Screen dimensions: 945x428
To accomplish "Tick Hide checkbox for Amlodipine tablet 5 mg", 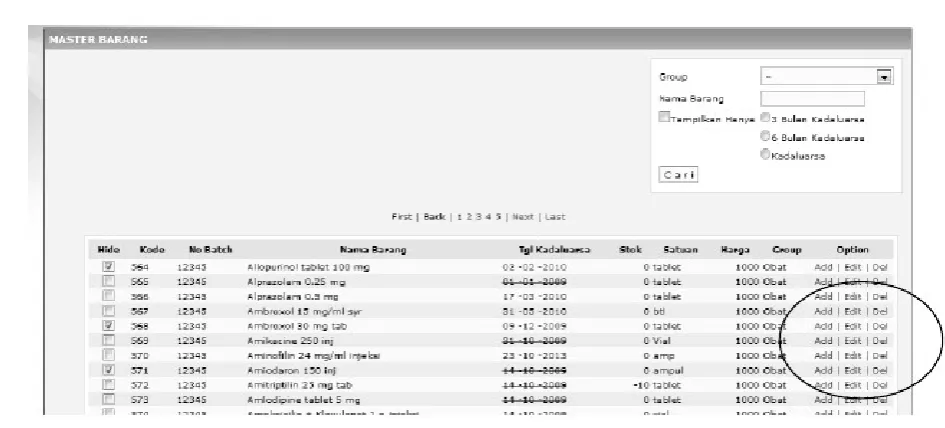I will [x=108, y=400].
